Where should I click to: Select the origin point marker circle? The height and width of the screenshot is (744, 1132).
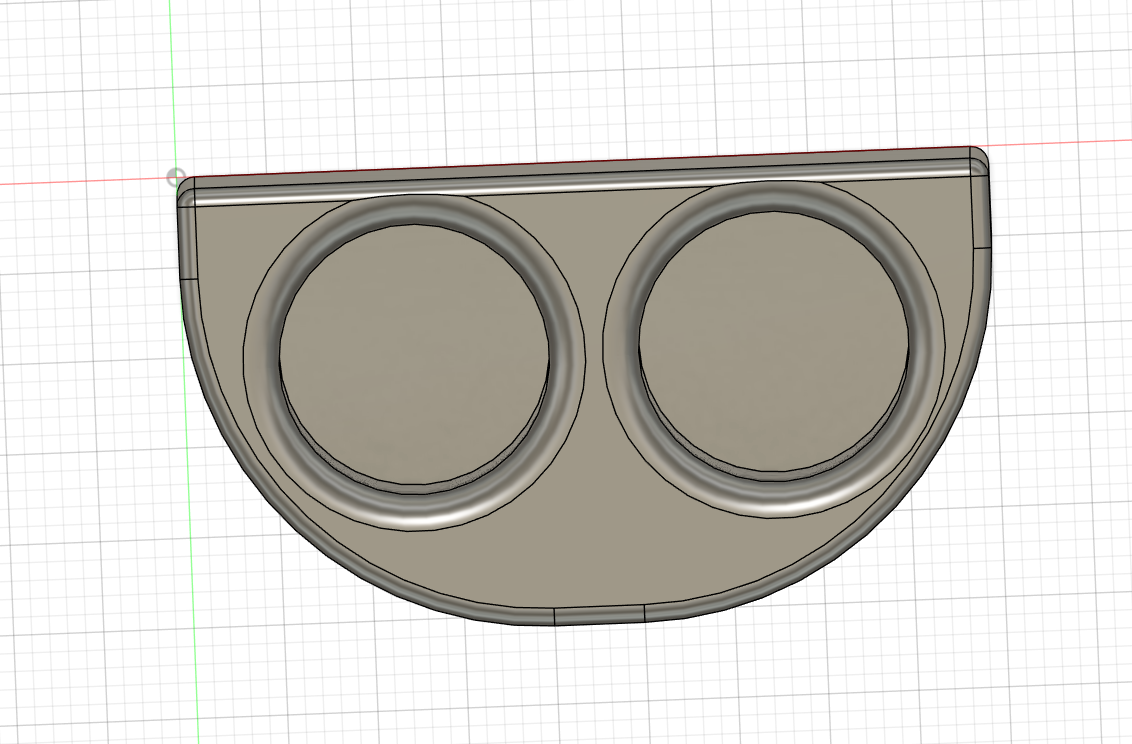[175, 177]
